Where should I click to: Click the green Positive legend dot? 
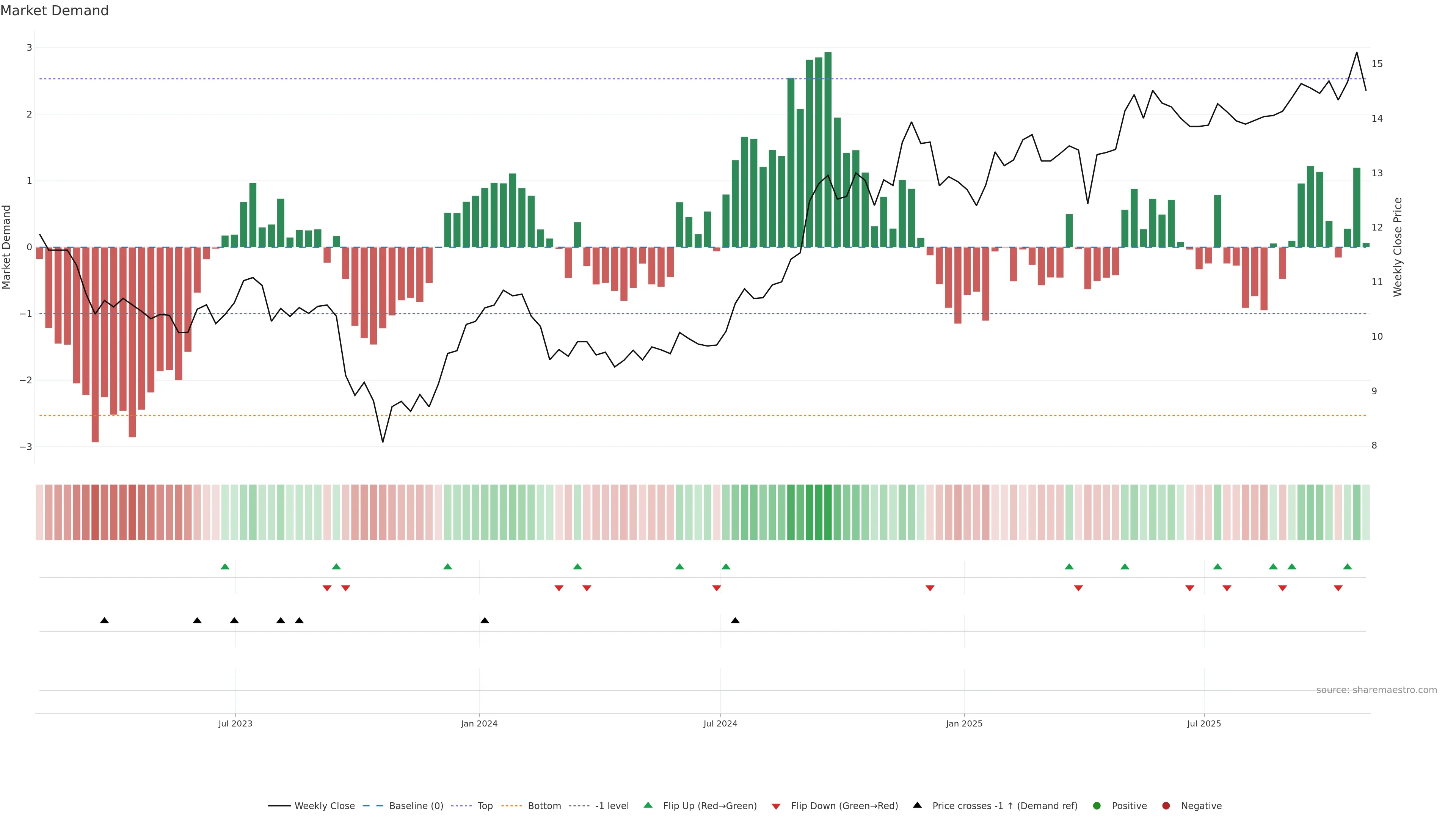pyautogui.click(x=1097, y=806)
